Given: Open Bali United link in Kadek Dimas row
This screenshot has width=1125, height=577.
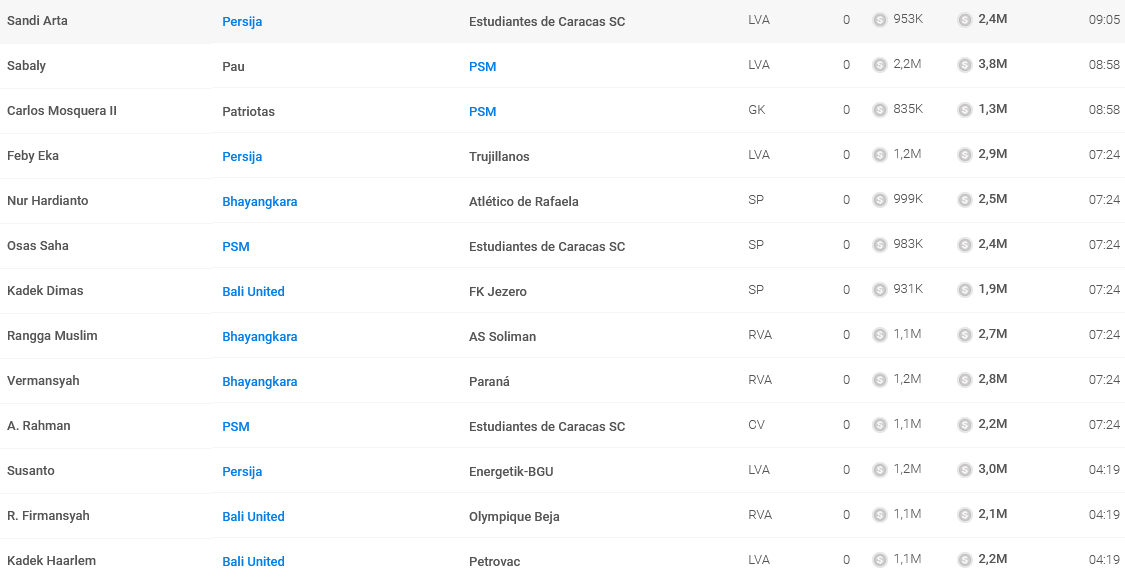Looking at the screenshot, I should 253,291.
